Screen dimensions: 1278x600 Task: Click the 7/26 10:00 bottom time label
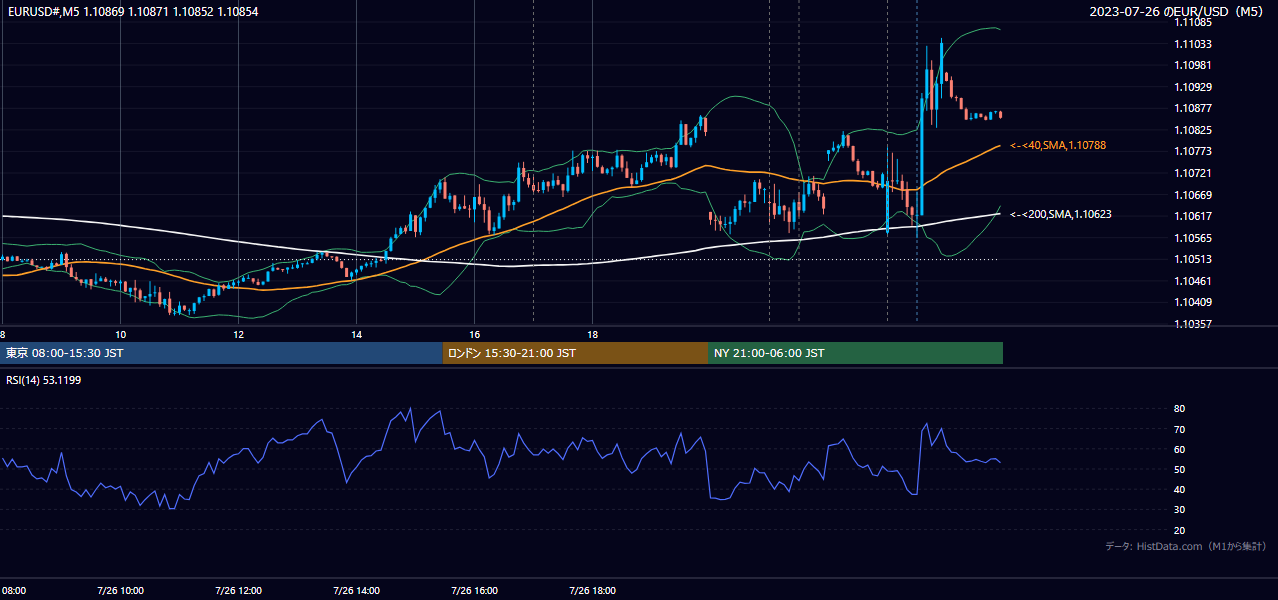[121, 590]
